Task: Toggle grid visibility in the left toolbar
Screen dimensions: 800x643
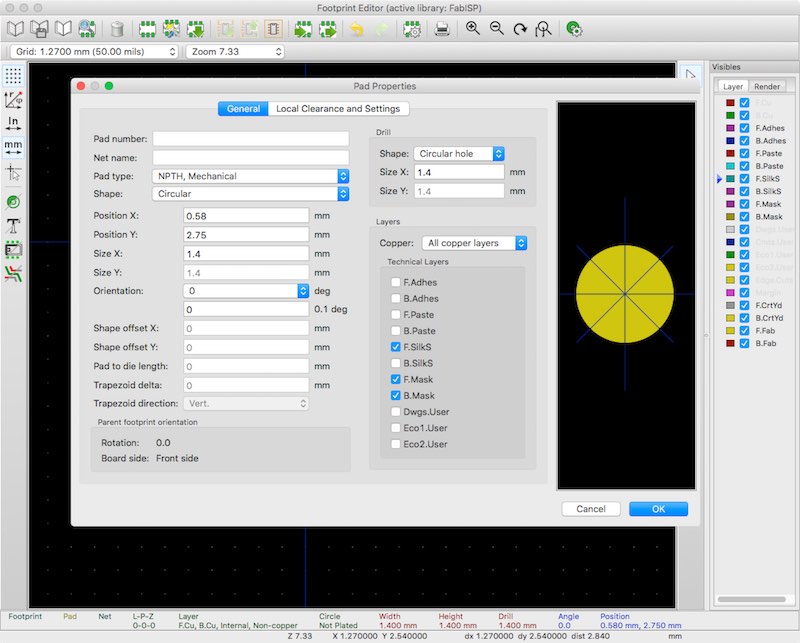Action: pyautogui.click(x=12, y=75)
